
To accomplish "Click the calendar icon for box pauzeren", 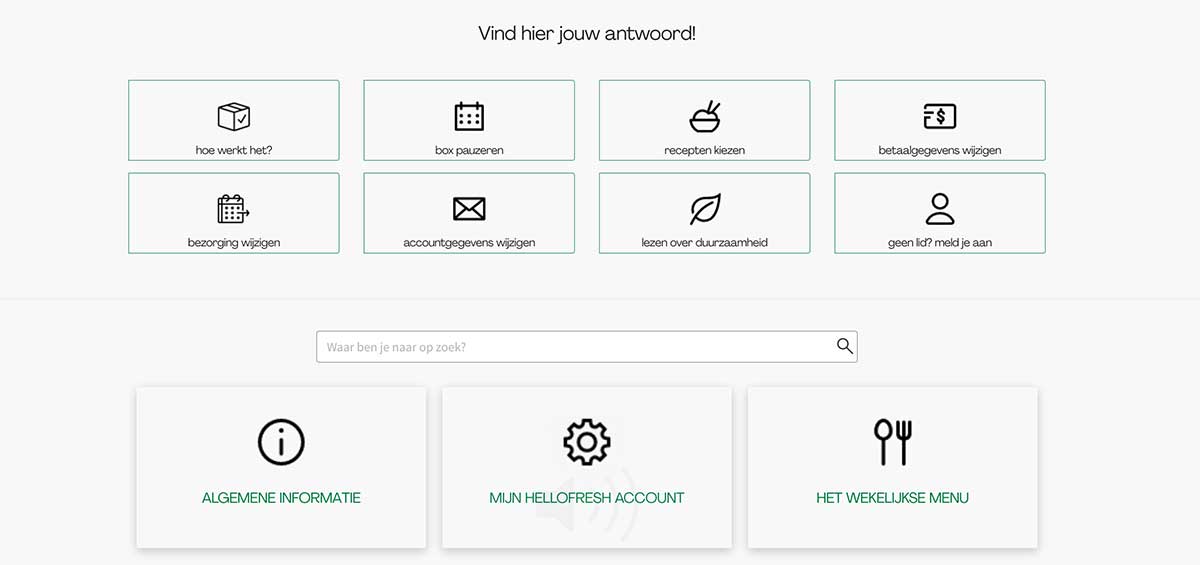I will point(469,116).
